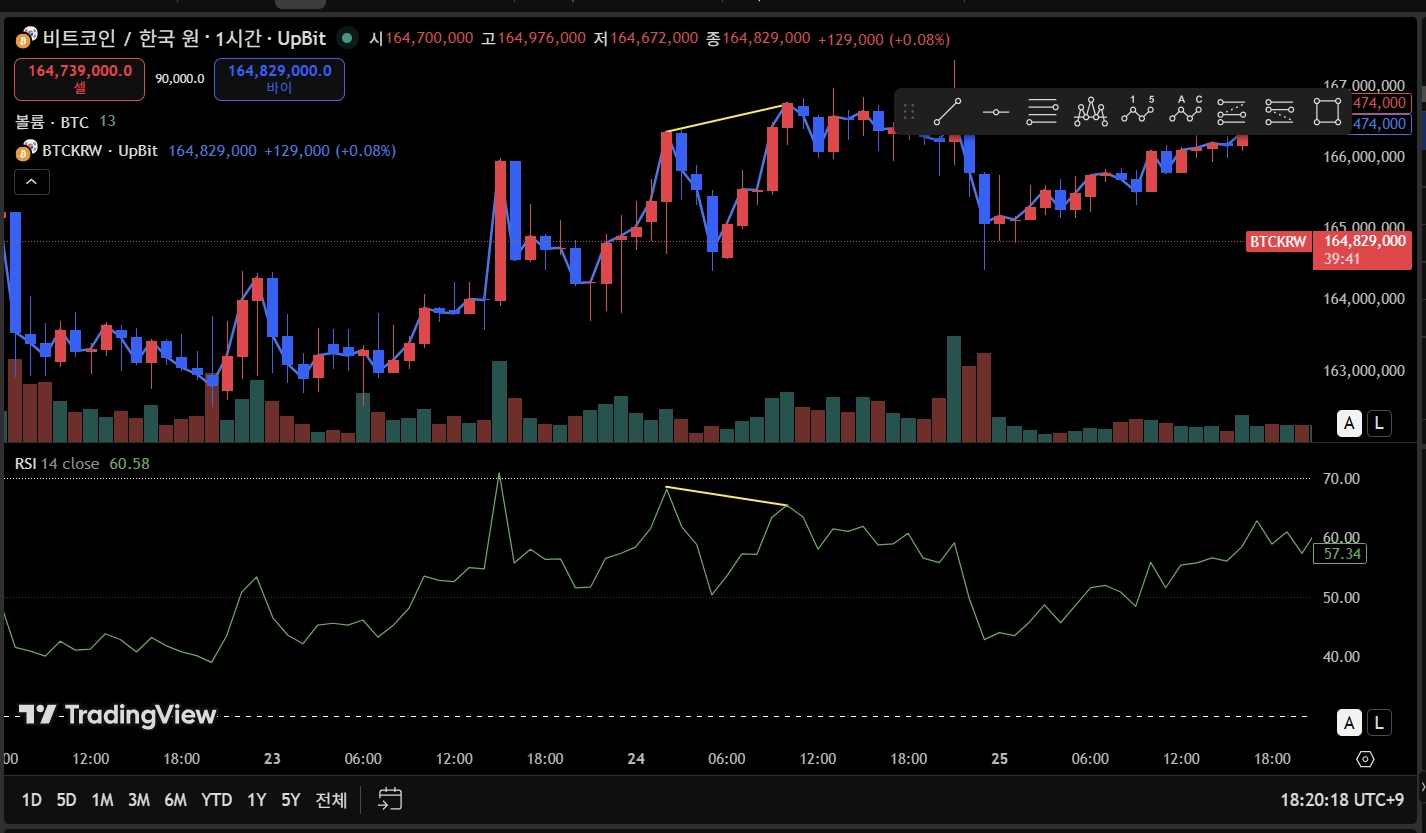Click the blue buy price button
1426x833 pixels.
click(x=279, y=79)
